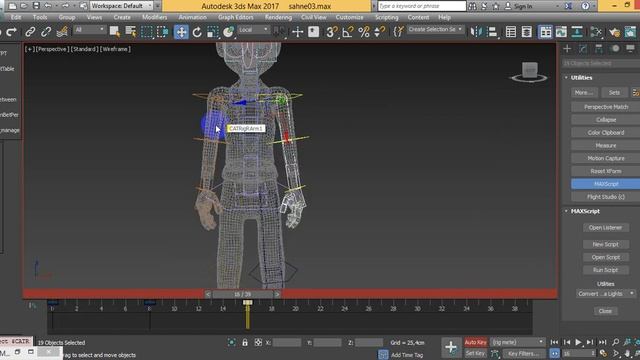Click the Select and Place icon
The image size is (640, 360).
tap(229, 32)
